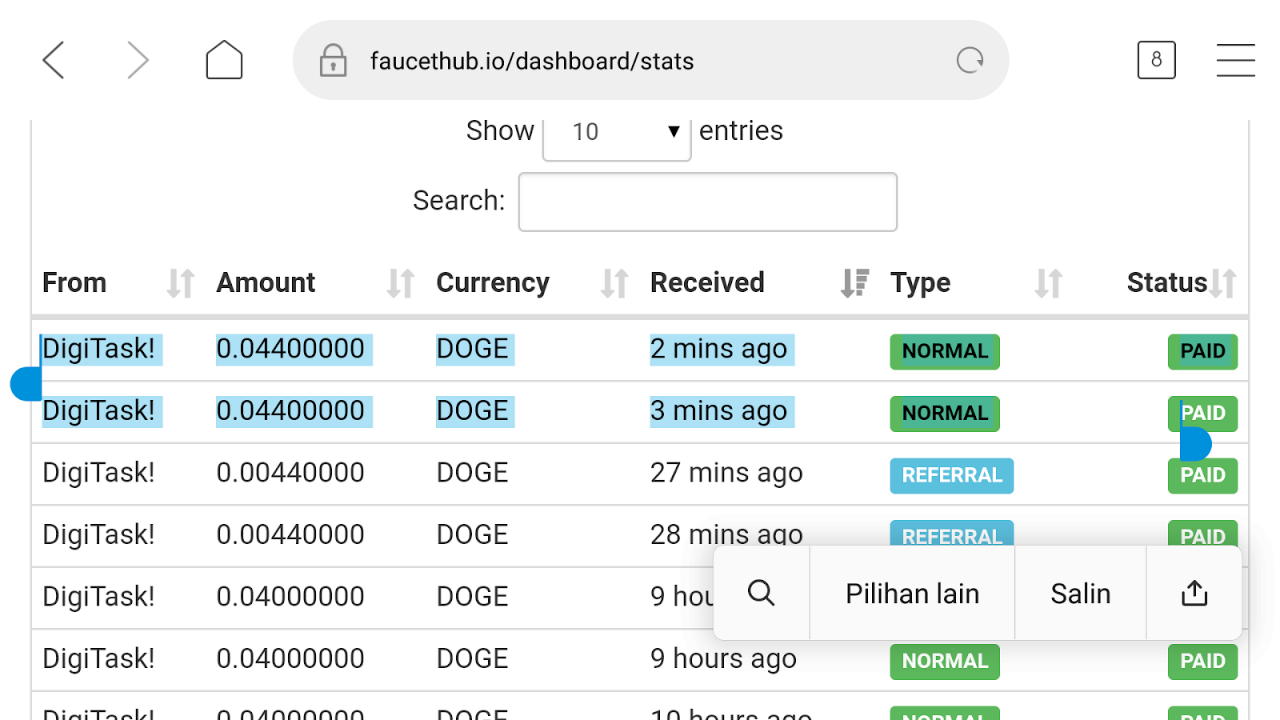The height and width of the screenshot is (720, 1280).
Task: Open the browser home page icon
Action: point(224,61)
